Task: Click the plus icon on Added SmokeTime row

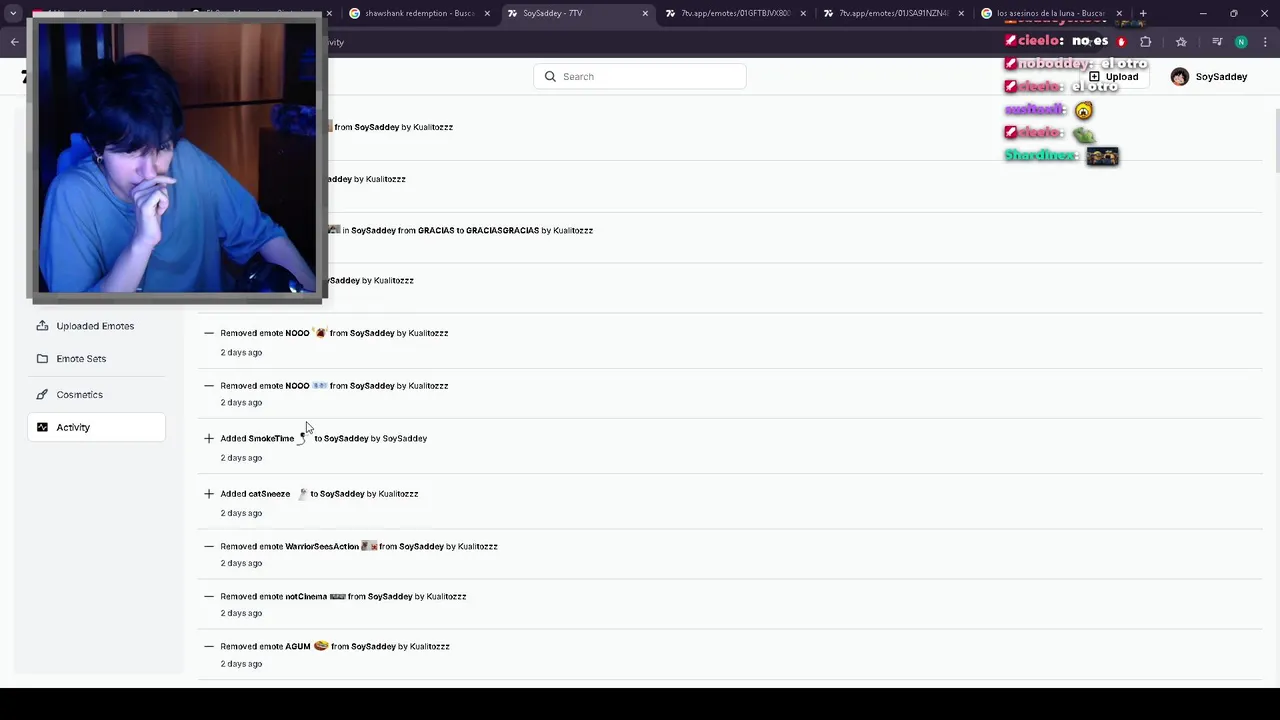Action: [209, 438]
